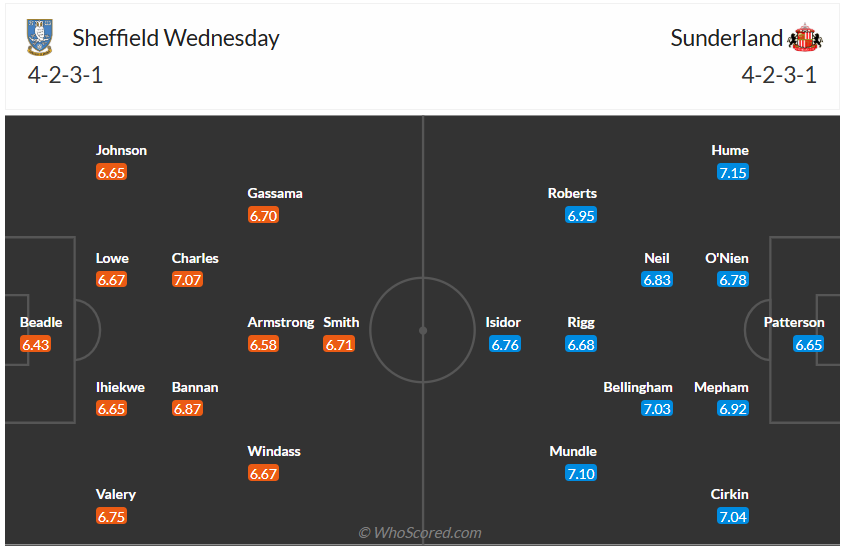
Task: Select Beadle's 6.43 rating badge
Action: click(35, 345)
